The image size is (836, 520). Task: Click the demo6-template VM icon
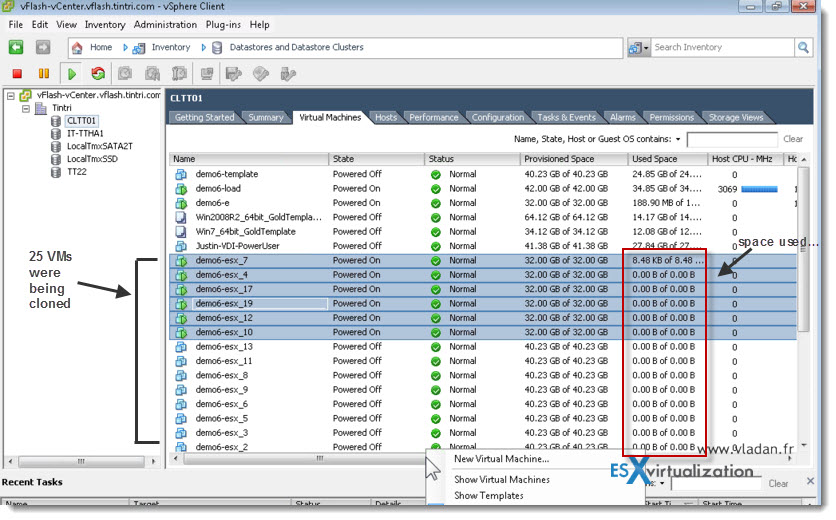181,174
